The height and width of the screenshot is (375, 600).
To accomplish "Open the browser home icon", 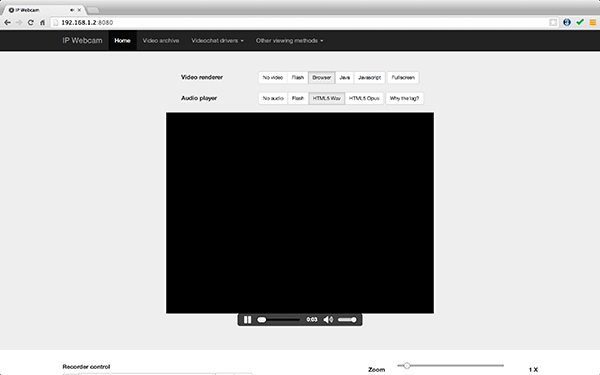I will point(42,23).
